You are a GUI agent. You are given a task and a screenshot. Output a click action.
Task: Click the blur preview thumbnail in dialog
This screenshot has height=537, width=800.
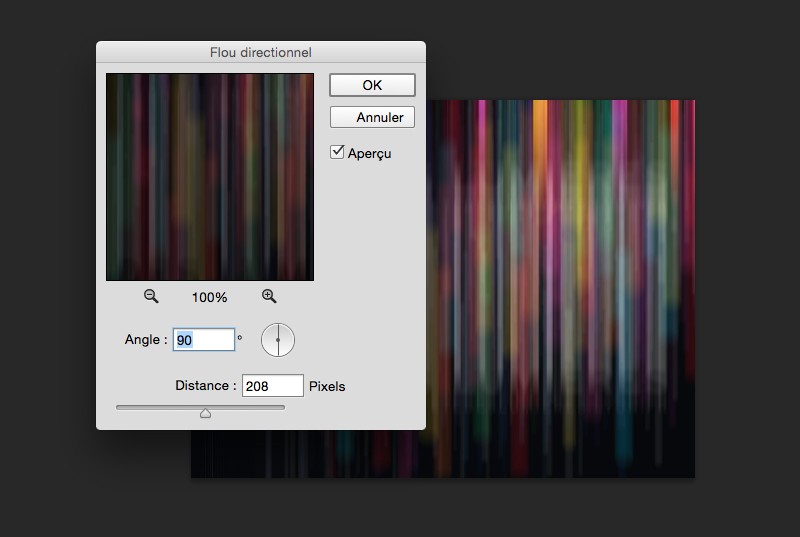(210, 177)
